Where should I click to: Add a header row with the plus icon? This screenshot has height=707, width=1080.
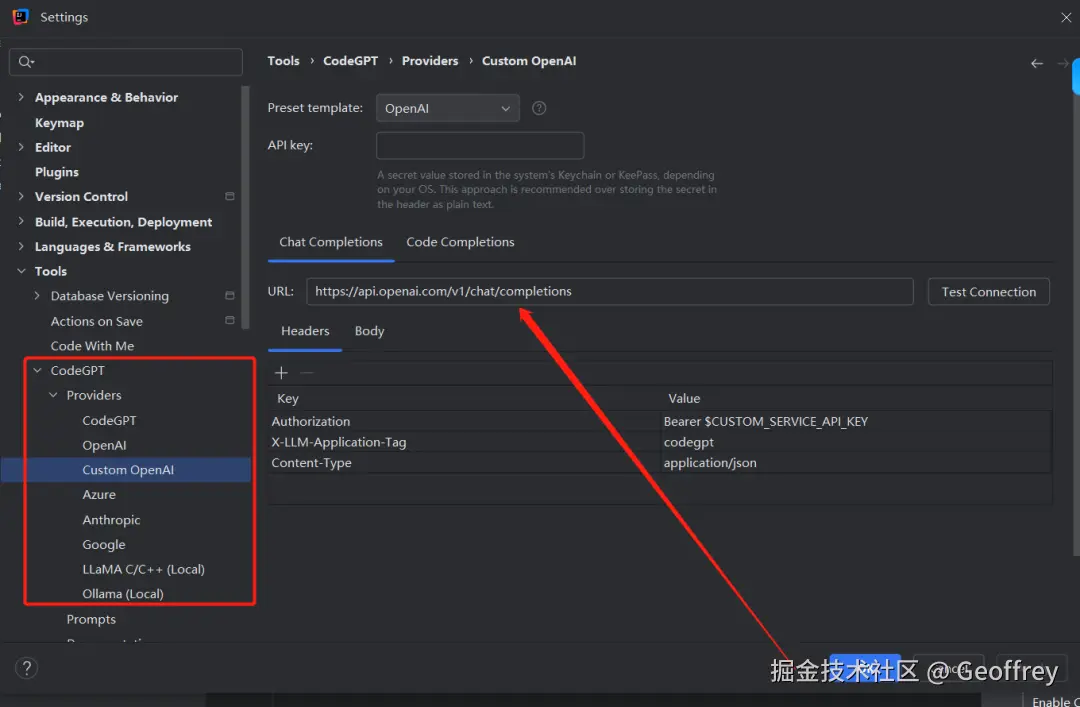(281, 373)
